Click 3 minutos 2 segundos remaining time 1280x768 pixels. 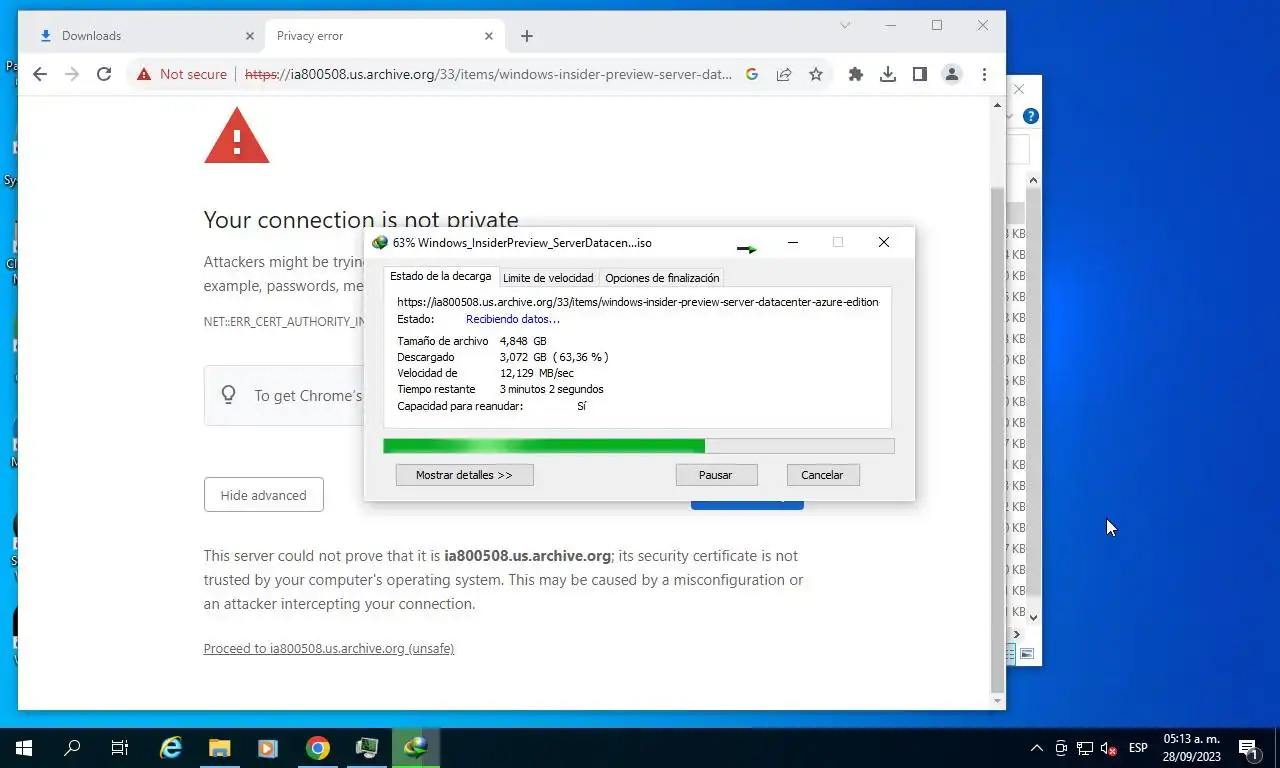pyautogui.click(x=552, y=389)
